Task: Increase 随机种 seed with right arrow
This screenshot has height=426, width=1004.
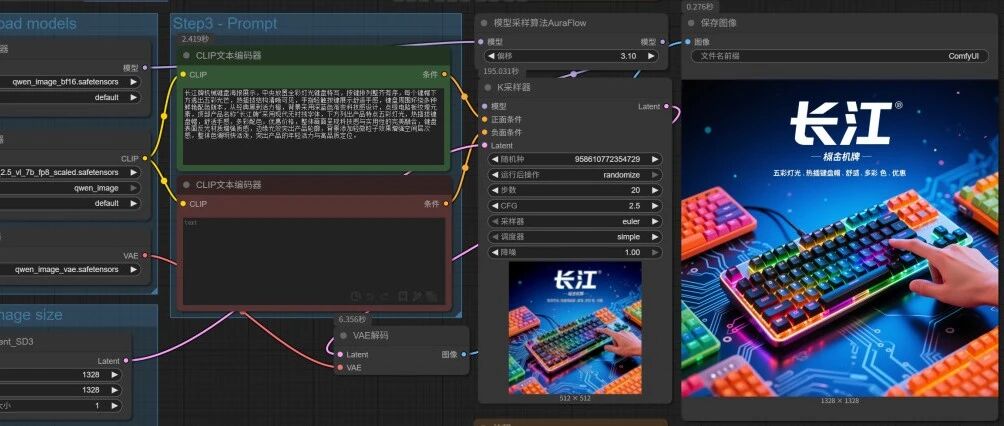Action: (x=654, y=159)
